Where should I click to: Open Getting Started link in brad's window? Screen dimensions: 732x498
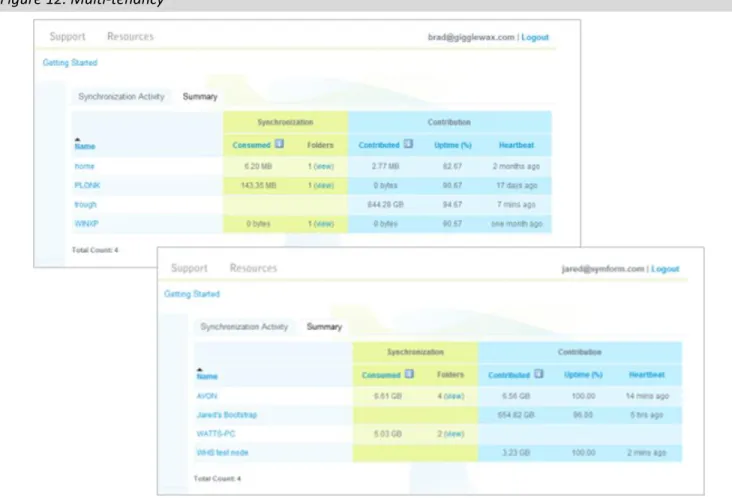(x=70, y=63)
